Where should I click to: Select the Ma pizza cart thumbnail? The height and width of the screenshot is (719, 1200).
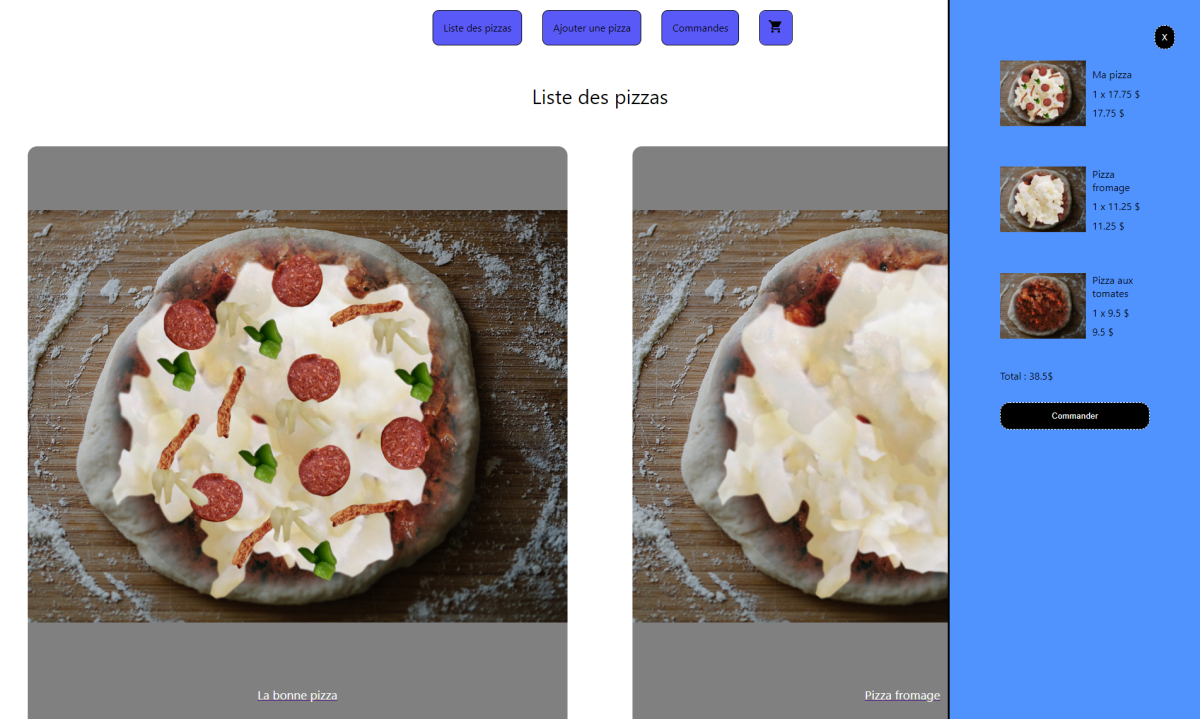point(1043,93)
